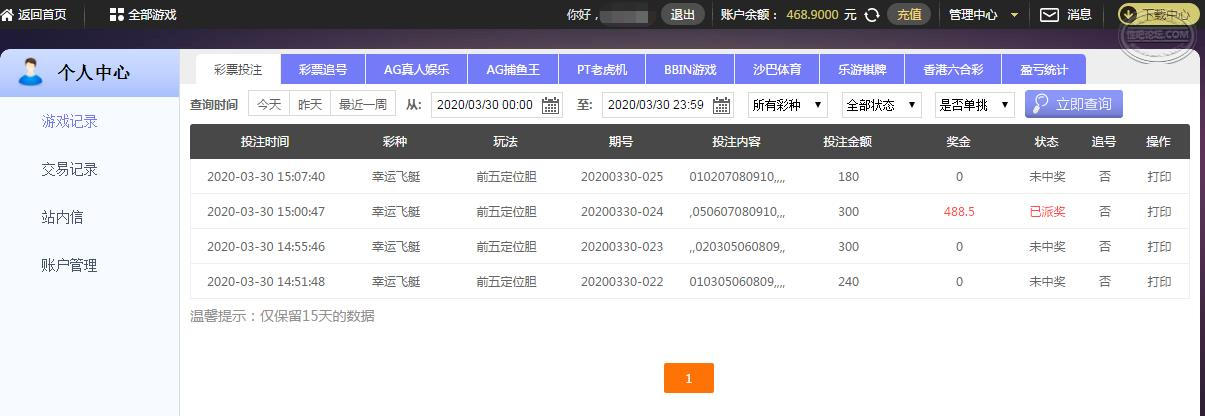This screenshot has width=1205, height=416.
Task: Click 打印 for period 20200330-022
Action: (x=1159, y=282)
